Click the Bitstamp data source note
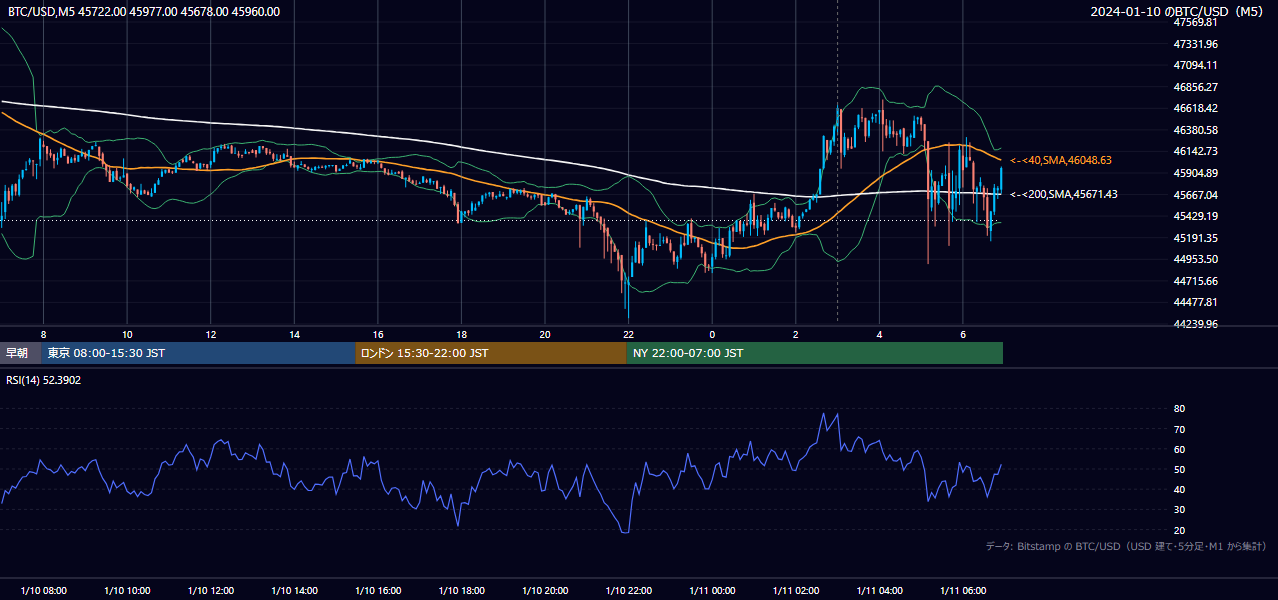The width and height of the screenshot is (1278, 600). pos(1126,546)
